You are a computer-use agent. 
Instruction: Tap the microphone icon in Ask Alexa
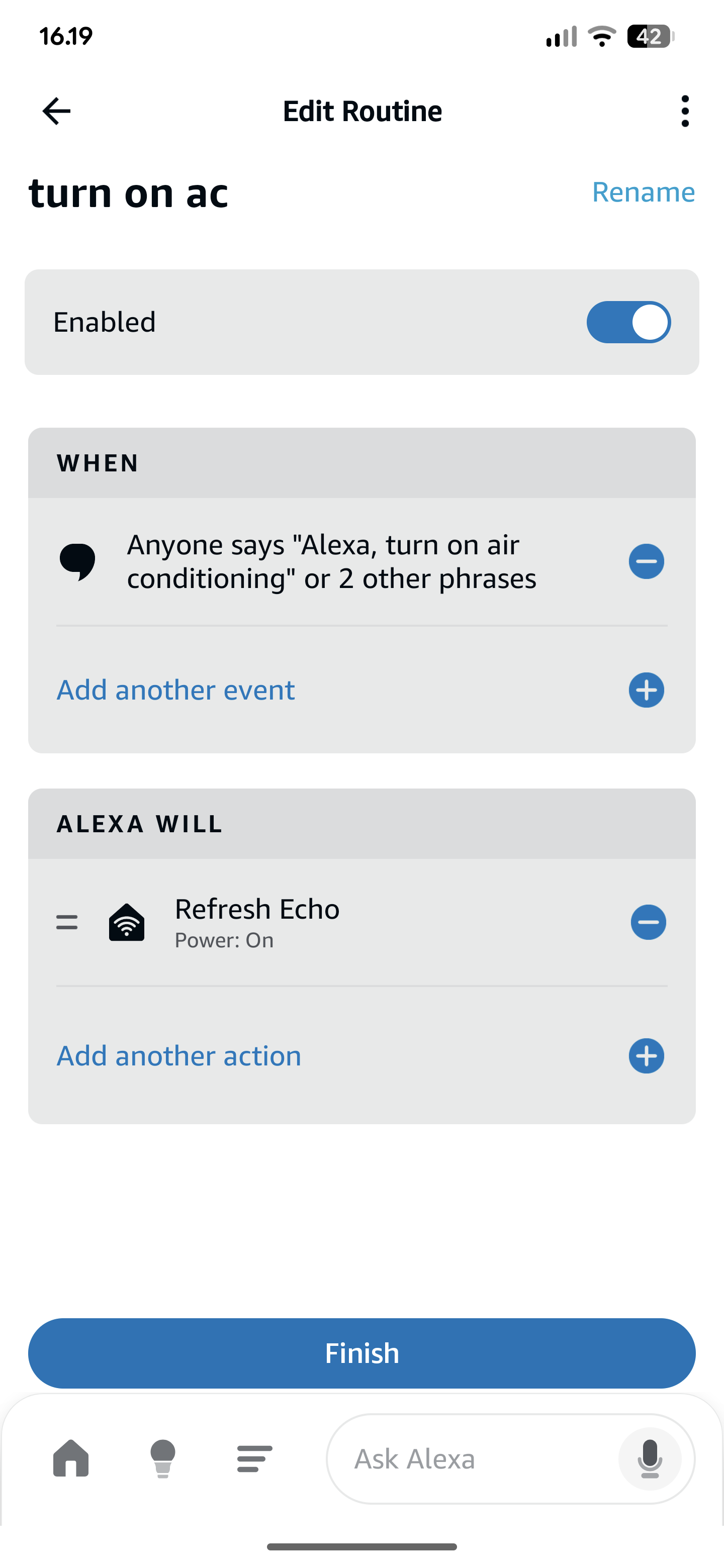[x=649, y=1459]
